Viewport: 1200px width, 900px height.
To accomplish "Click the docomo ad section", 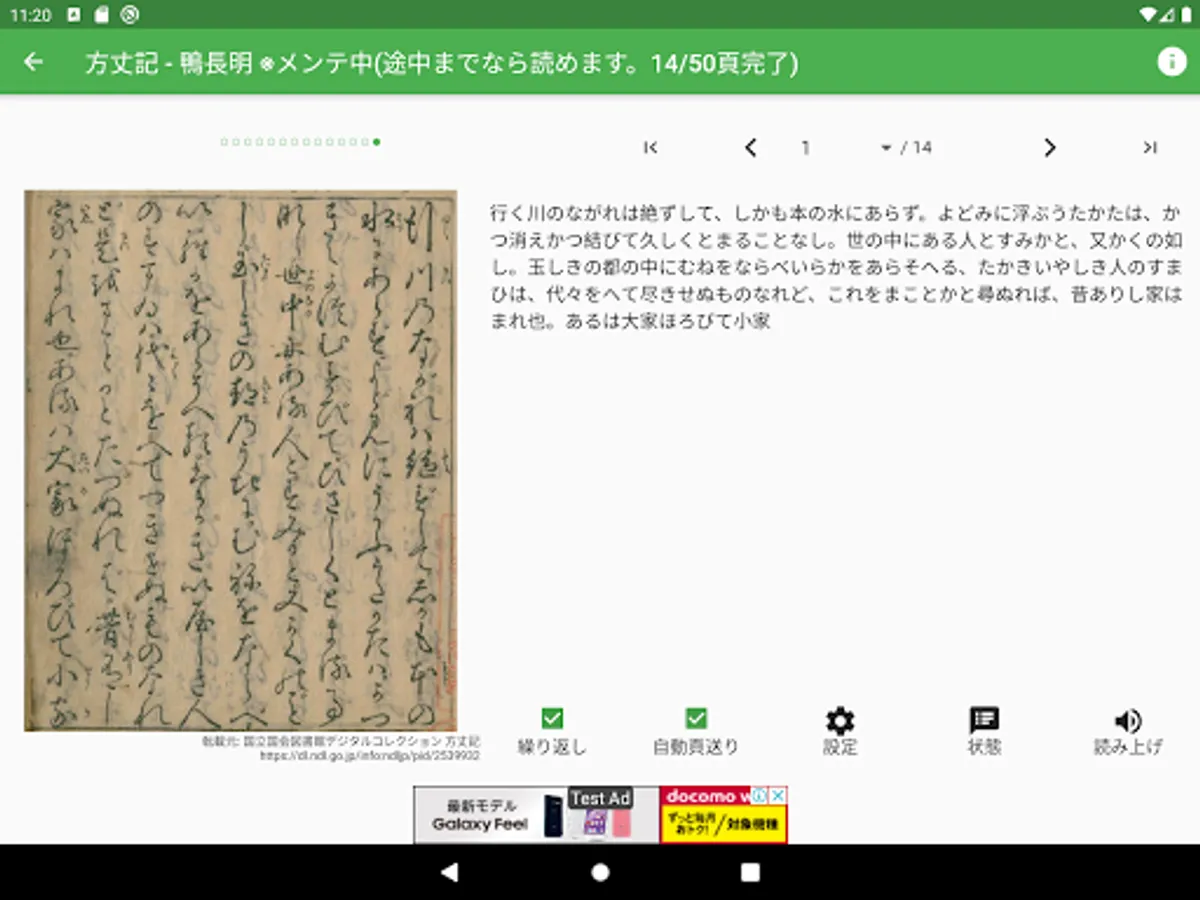I will [723, 814].
